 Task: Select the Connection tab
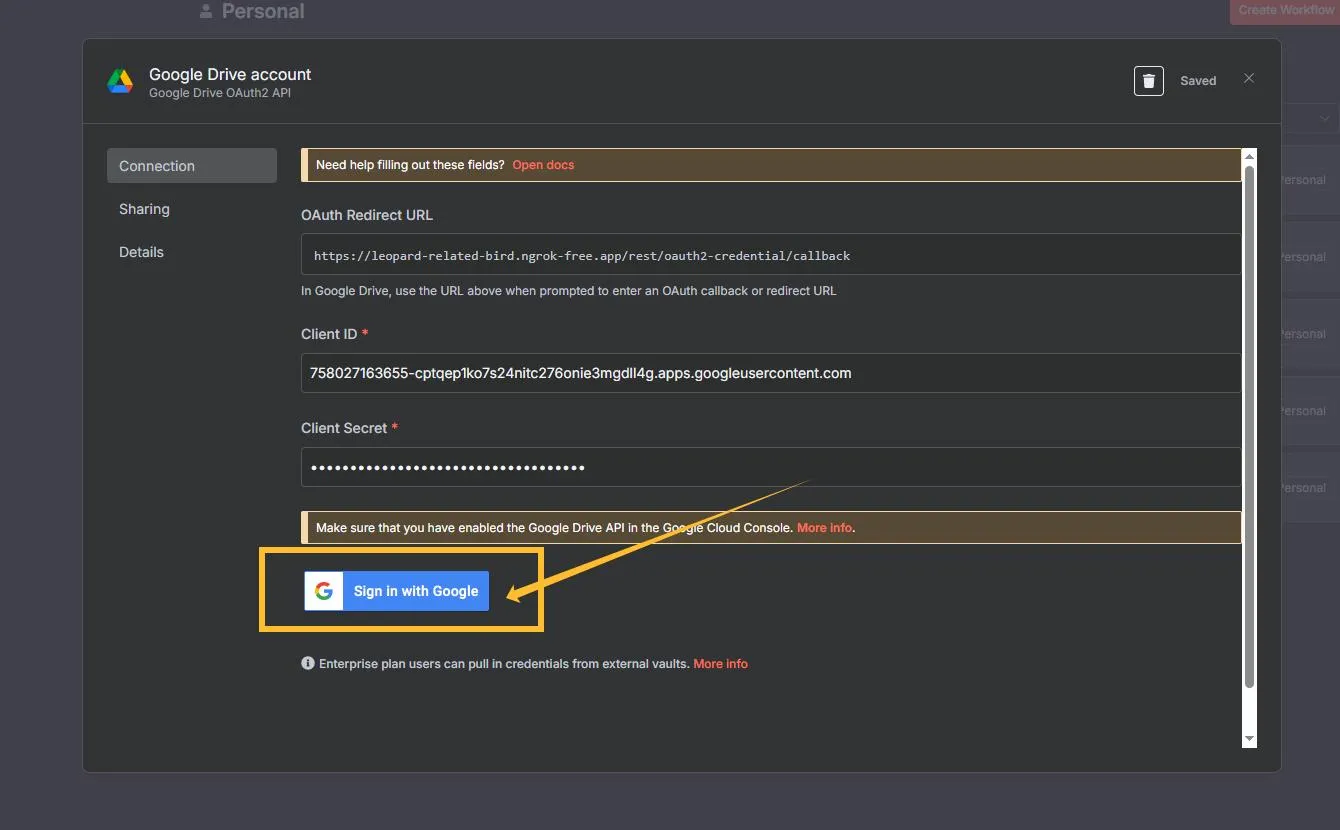pyautogui.click(x=156, y=165)
